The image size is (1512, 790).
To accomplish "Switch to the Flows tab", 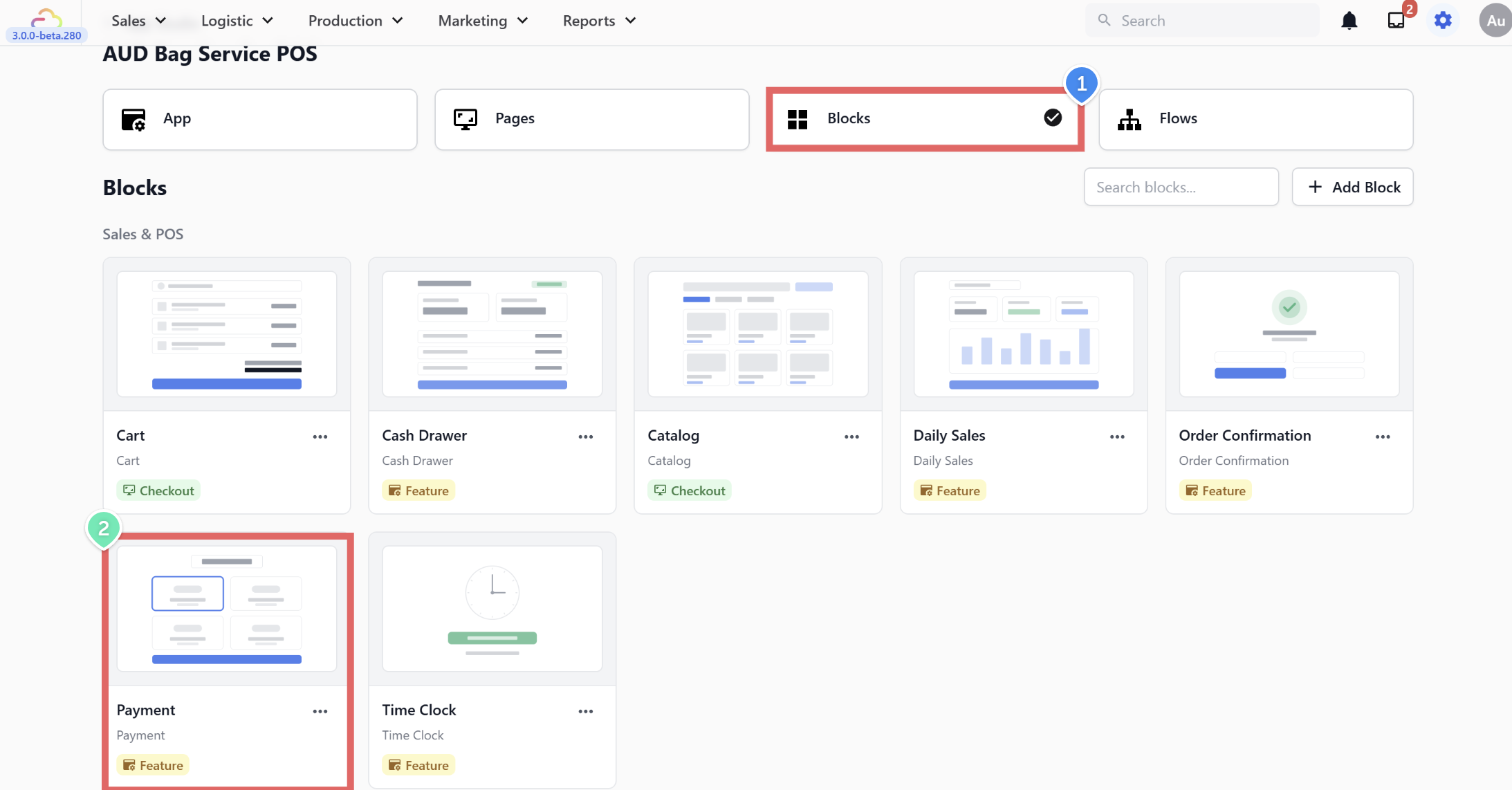I will pyautogui.click(x=1255, y=119).
